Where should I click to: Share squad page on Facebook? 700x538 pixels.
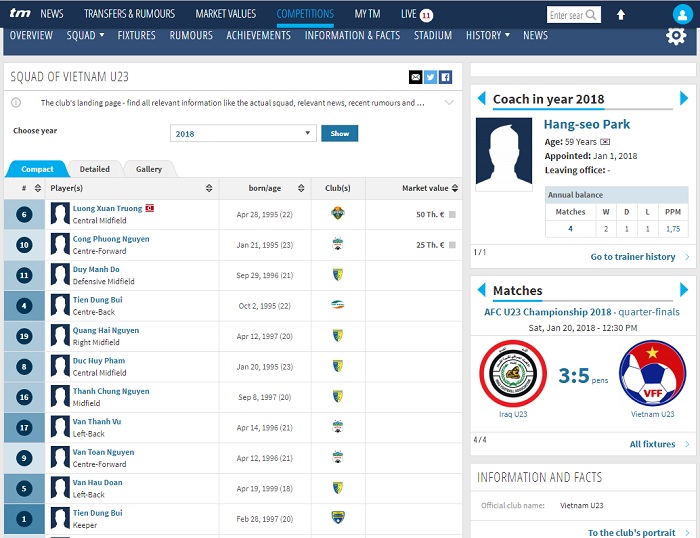point(446,77)
